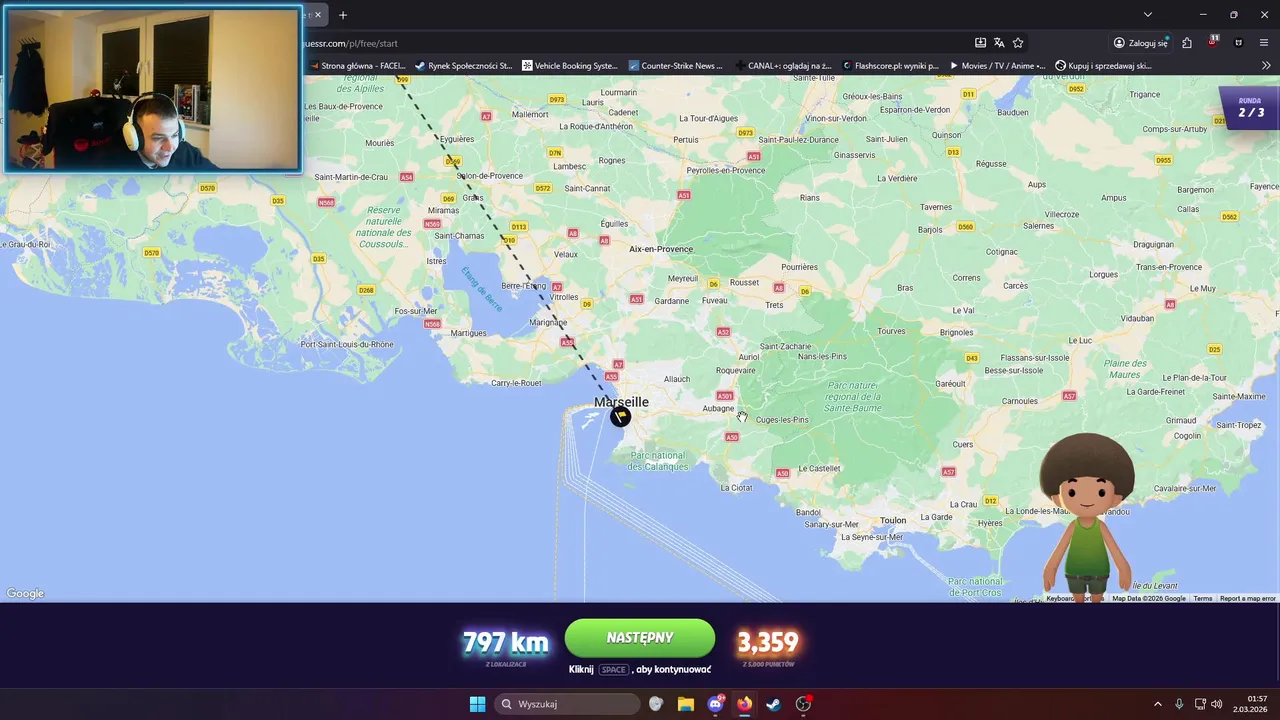The height and width of the screenshot is (720, 1280).
Task: Click microphone tray icon
Action: point(1179,704)
